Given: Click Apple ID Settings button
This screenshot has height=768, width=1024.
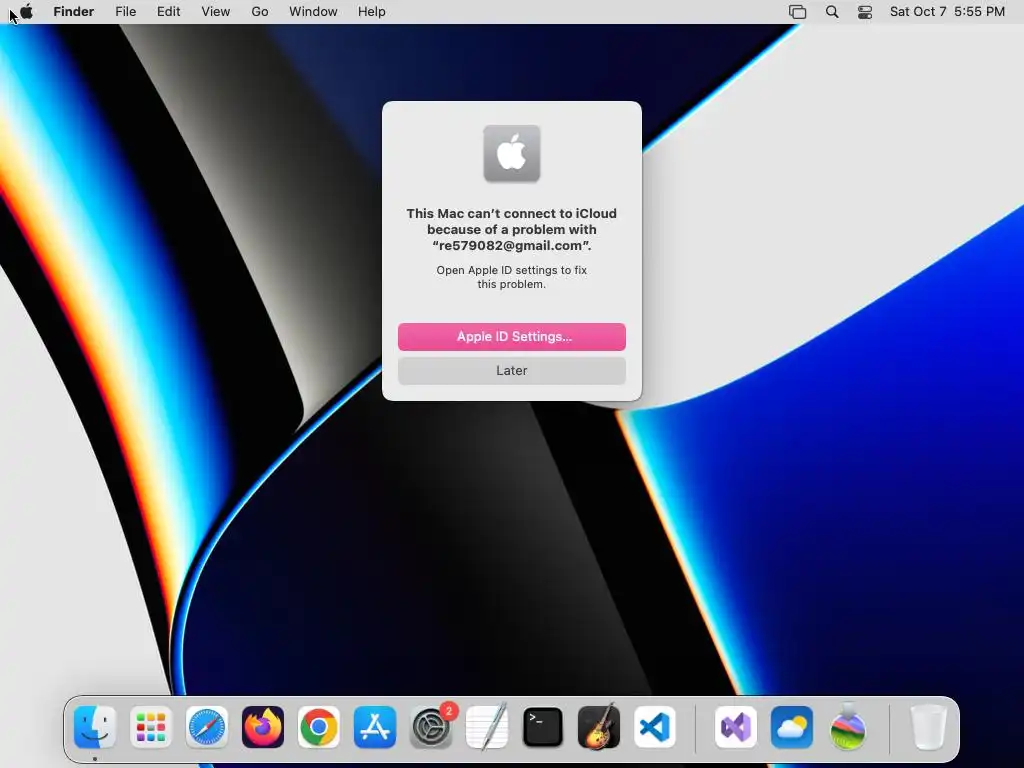Looking at the screenshot, I should click(512, 337).
